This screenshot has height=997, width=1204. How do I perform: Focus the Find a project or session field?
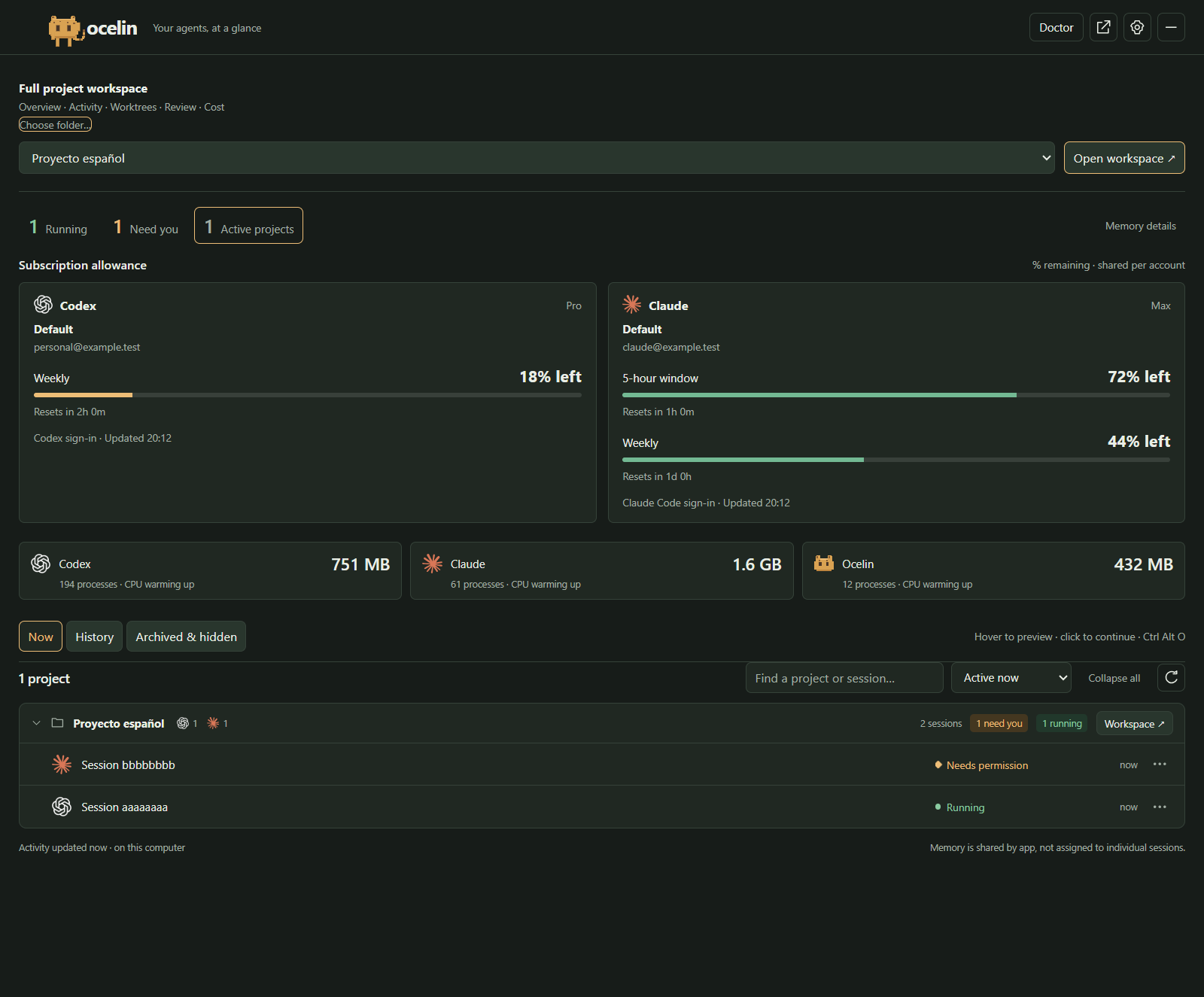[844, 678]
